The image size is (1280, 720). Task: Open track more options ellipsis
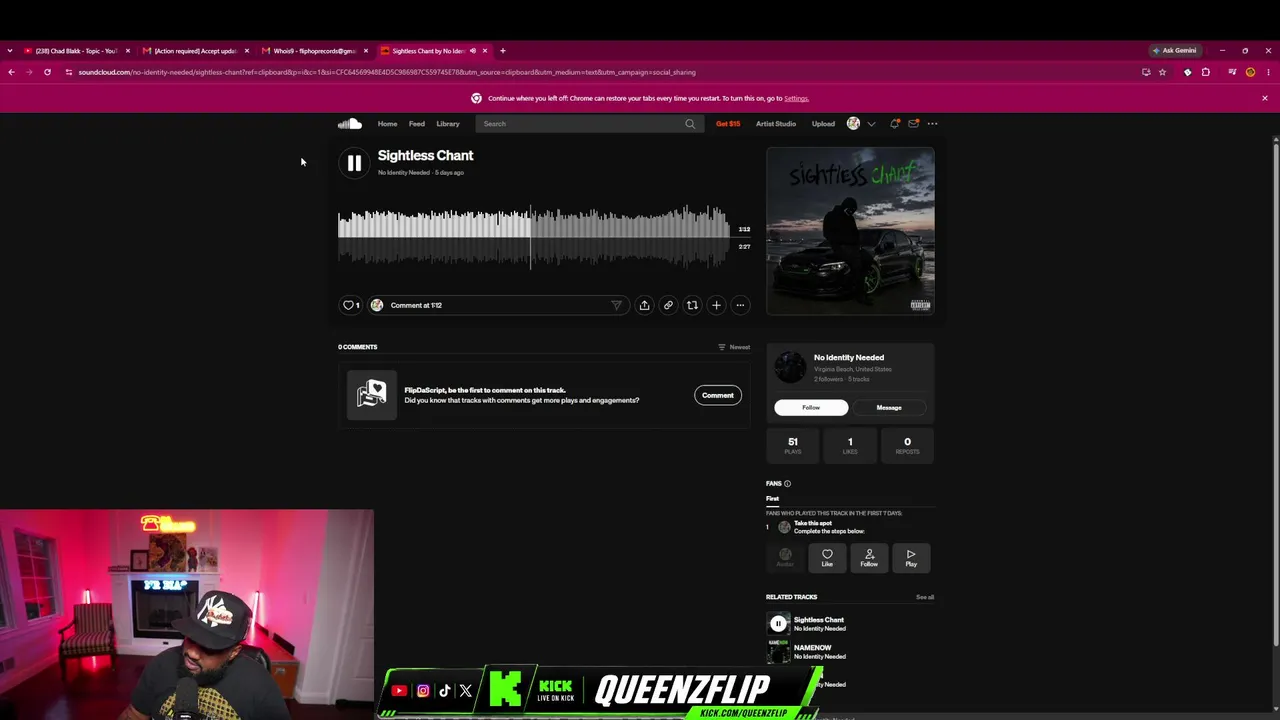740,305
